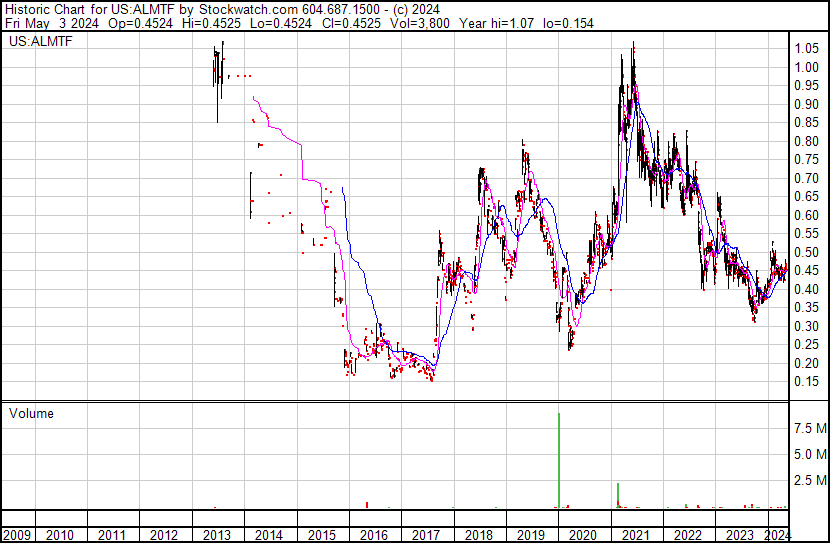Click the 0.15 price axis label
Viewport: 830px width, 543px height.
pos(806,382)
